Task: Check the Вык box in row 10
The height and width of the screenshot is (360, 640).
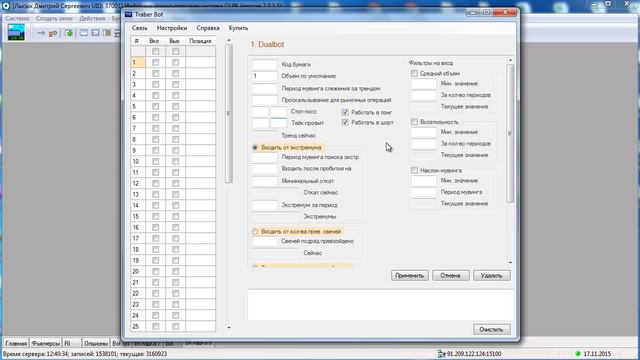Action: 175,162
